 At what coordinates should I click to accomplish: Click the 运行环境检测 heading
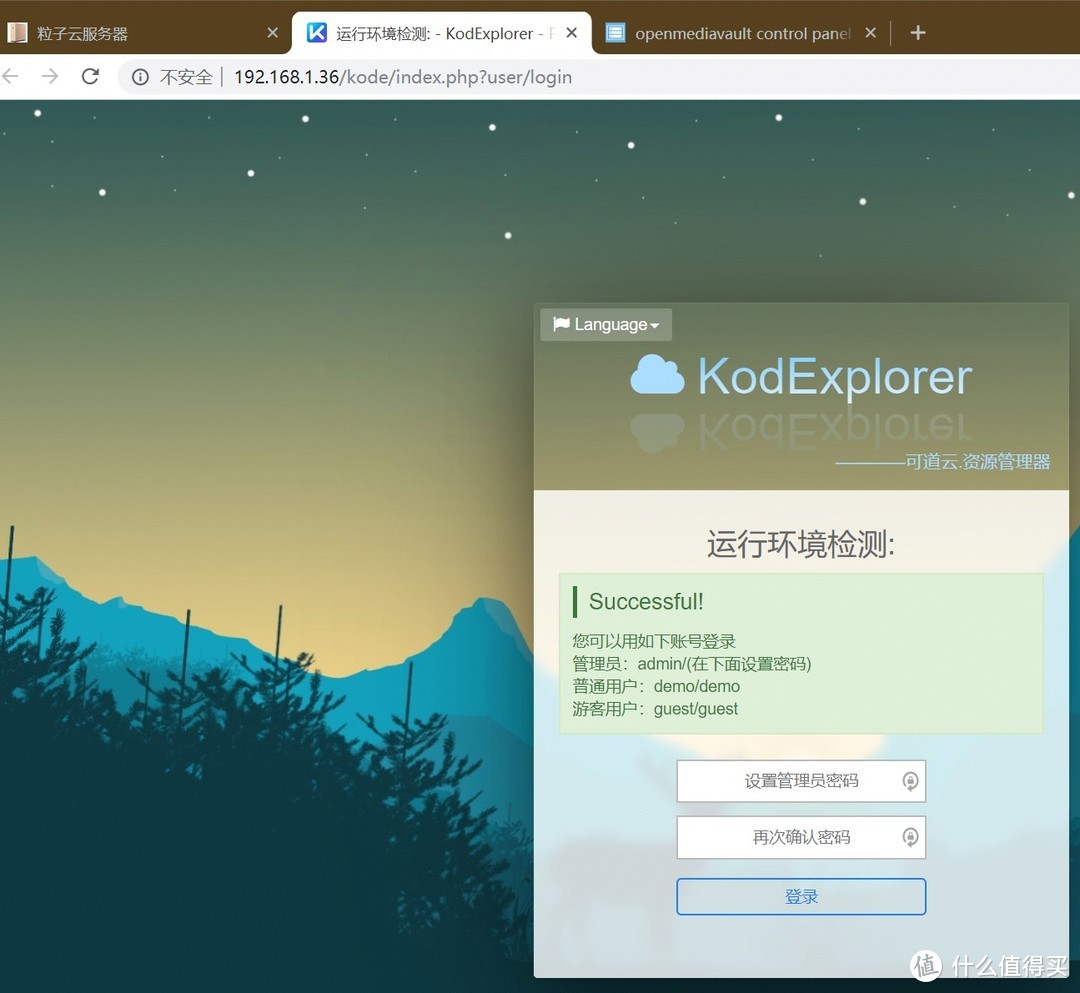click(801, 544)
